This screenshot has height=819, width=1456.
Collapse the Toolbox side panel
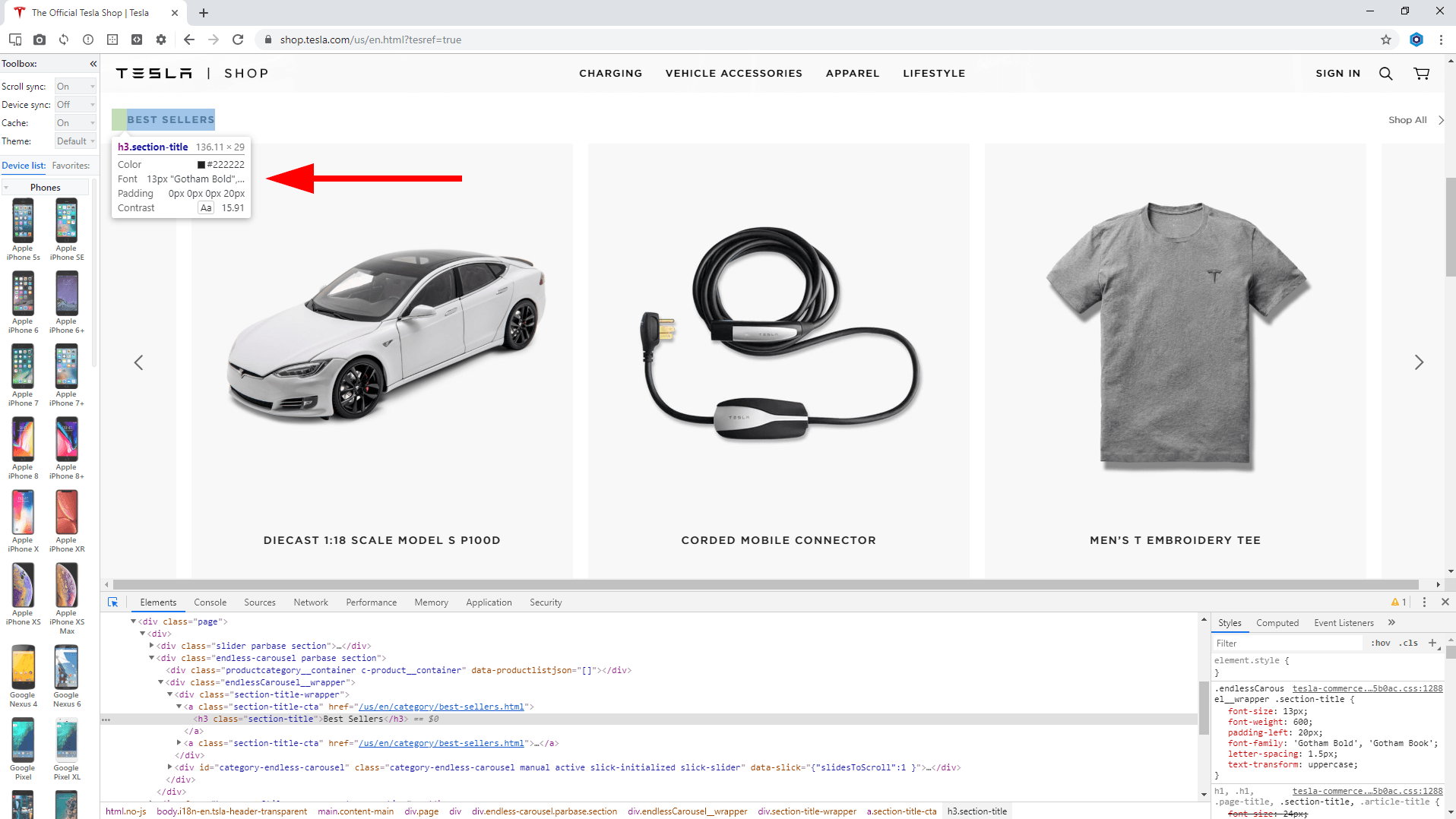tap(93, 64)
